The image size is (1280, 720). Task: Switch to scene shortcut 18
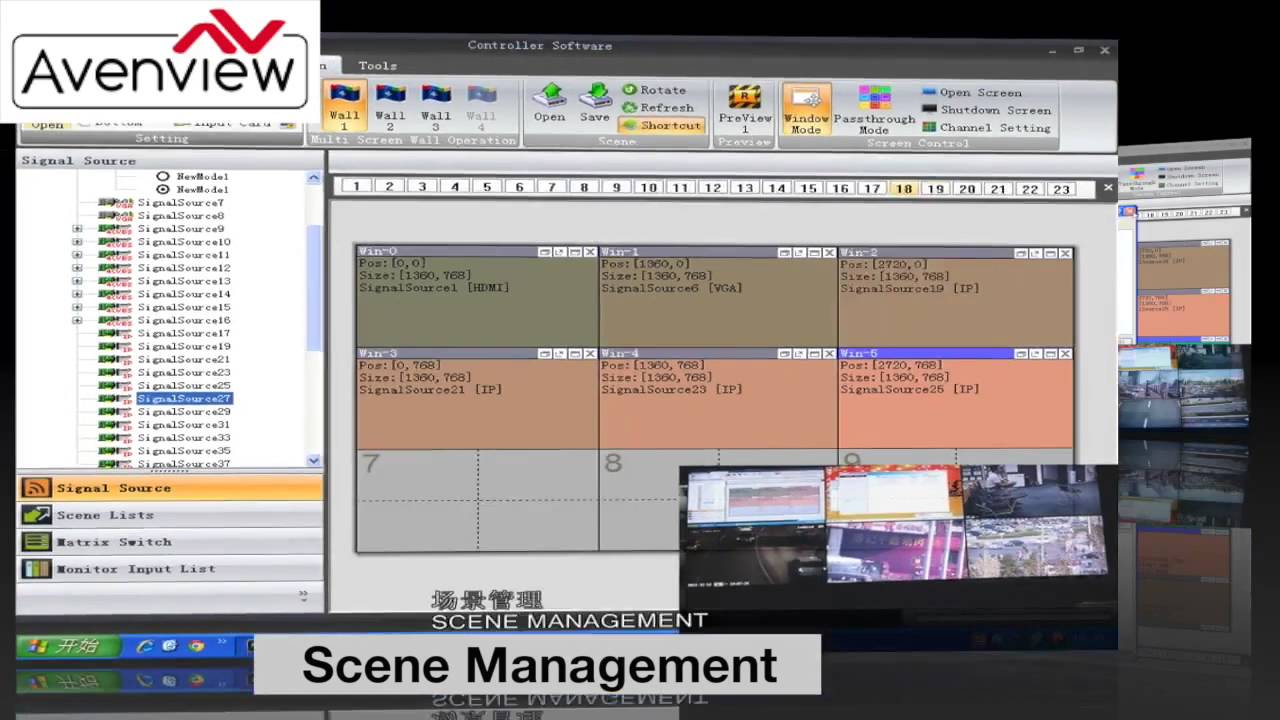[904, 189]
